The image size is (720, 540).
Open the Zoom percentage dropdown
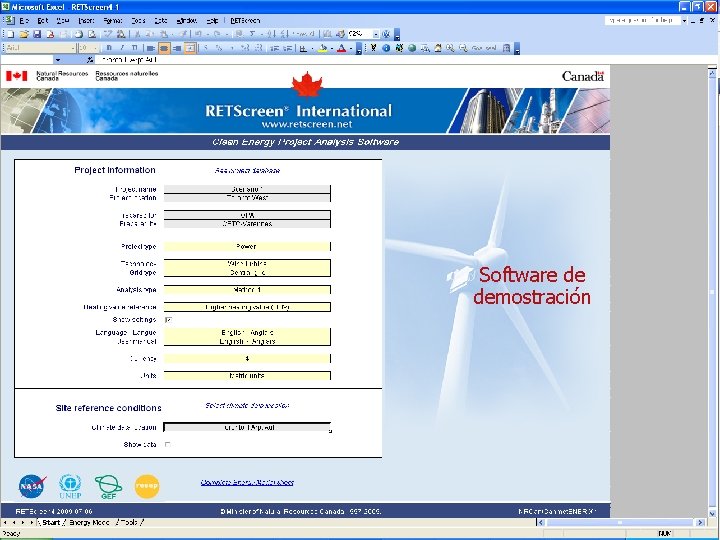point(376,34)
